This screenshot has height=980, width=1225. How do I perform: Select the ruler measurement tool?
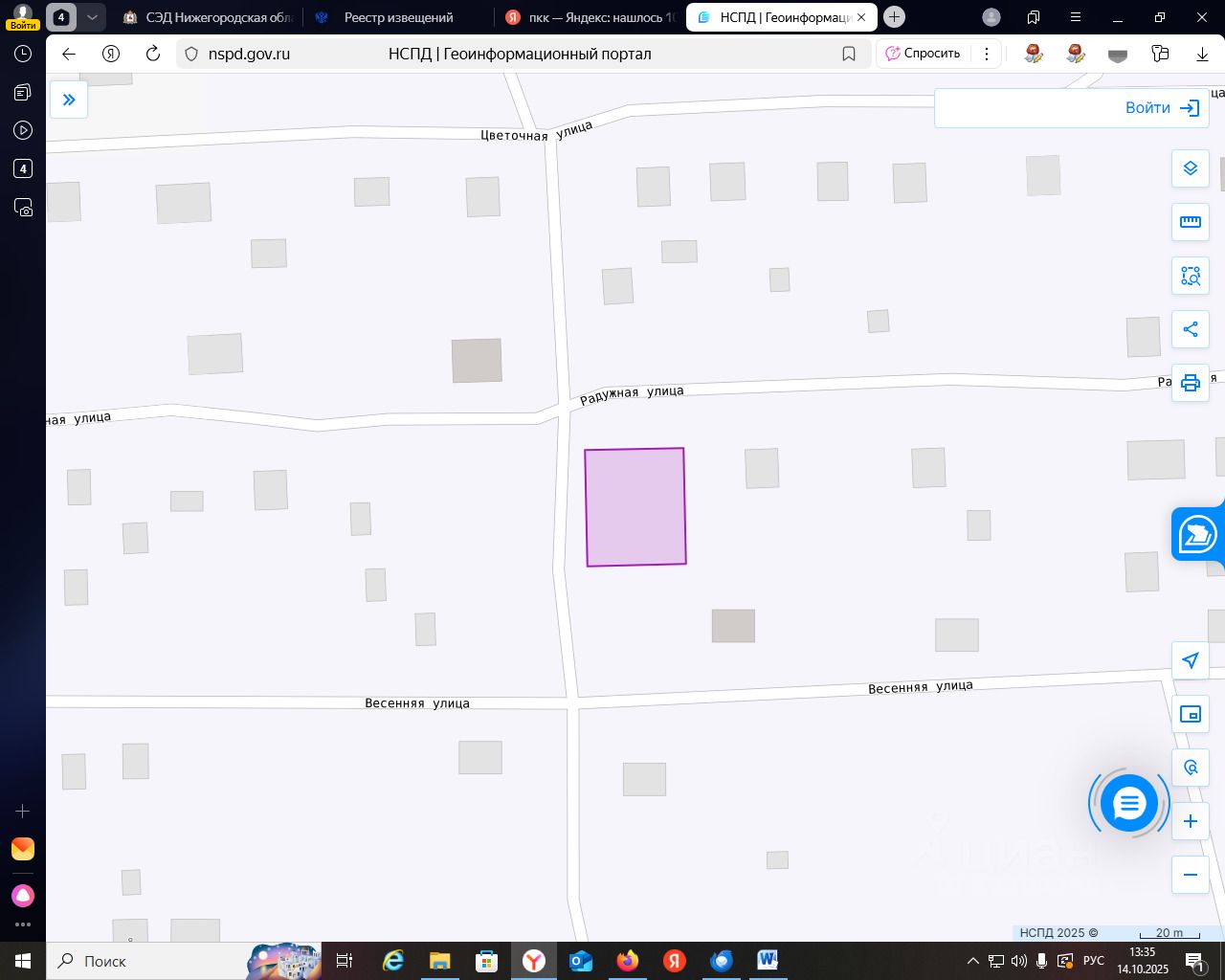[x=1191, y=222]
